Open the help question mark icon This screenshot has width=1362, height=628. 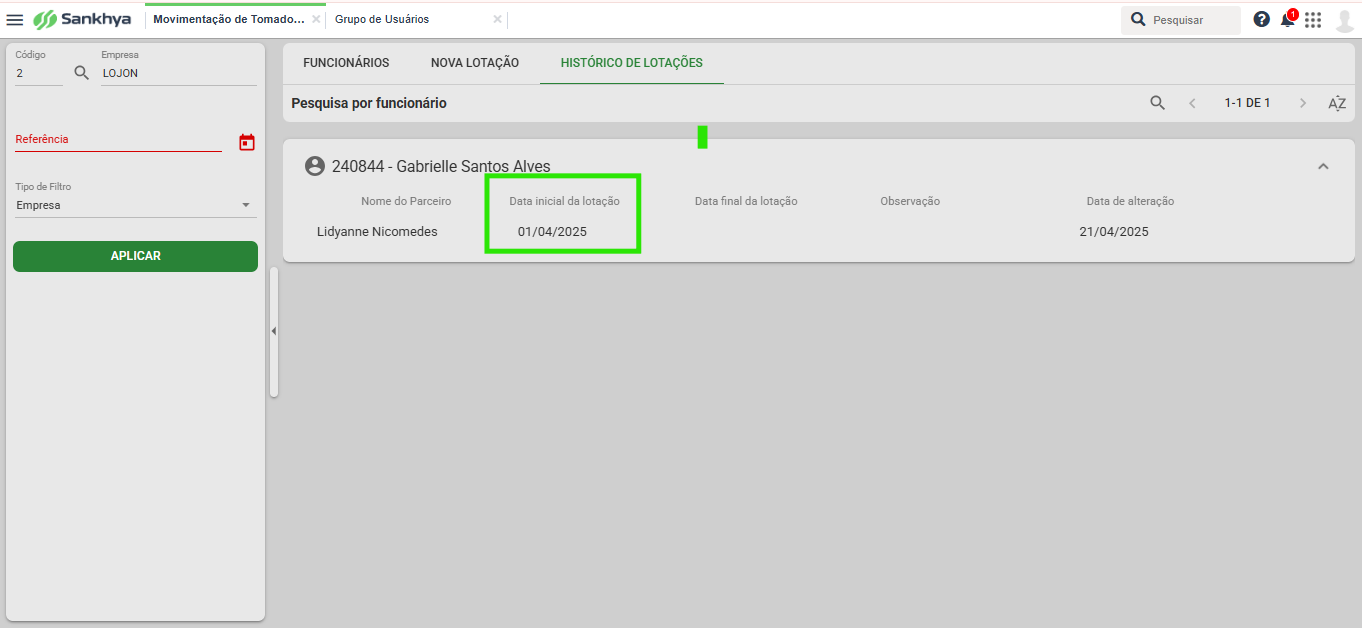click(1262, 19)
